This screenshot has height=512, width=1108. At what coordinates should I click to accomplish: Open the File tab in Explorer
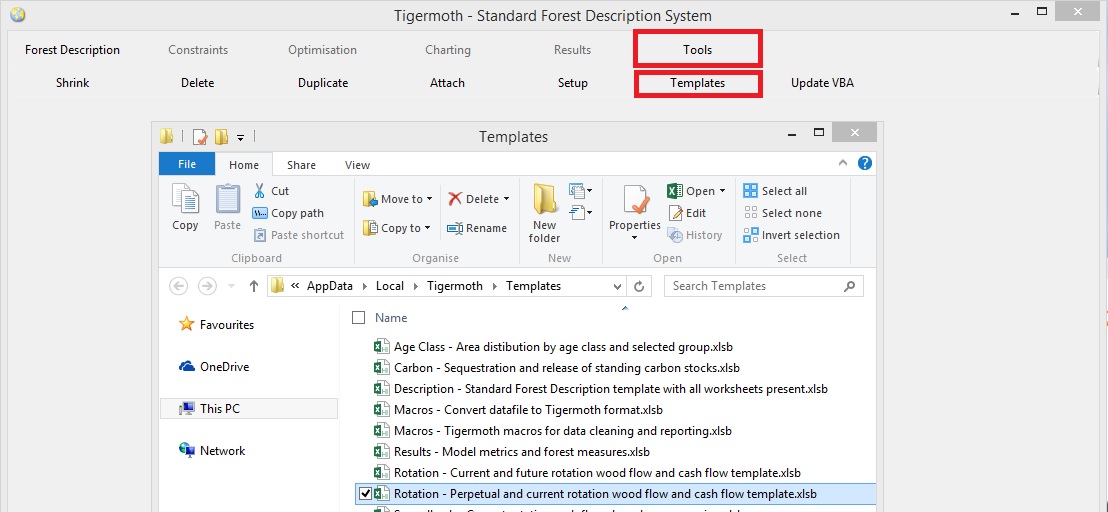pos(187,164)
